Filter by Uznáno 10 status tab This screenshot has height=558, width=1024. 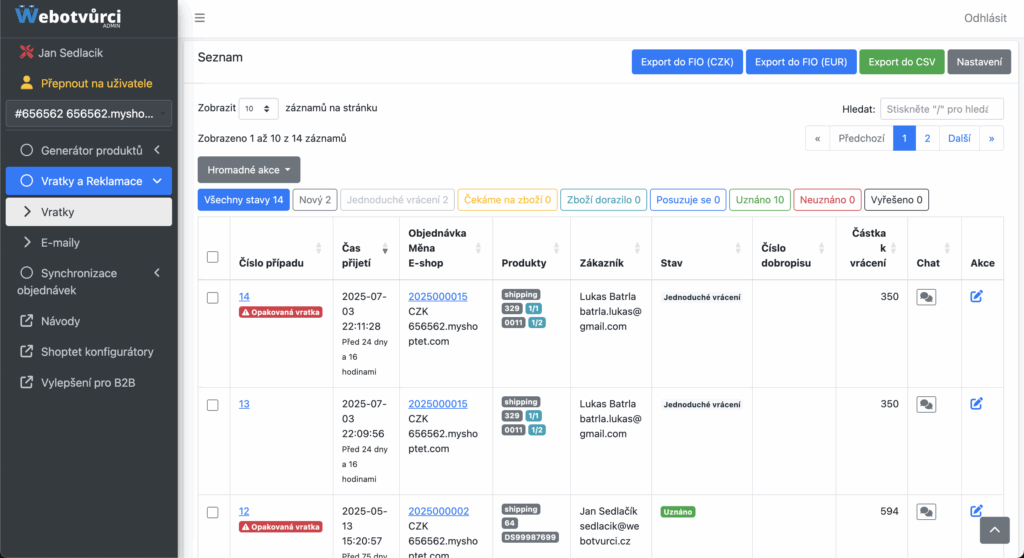[760, 200]
